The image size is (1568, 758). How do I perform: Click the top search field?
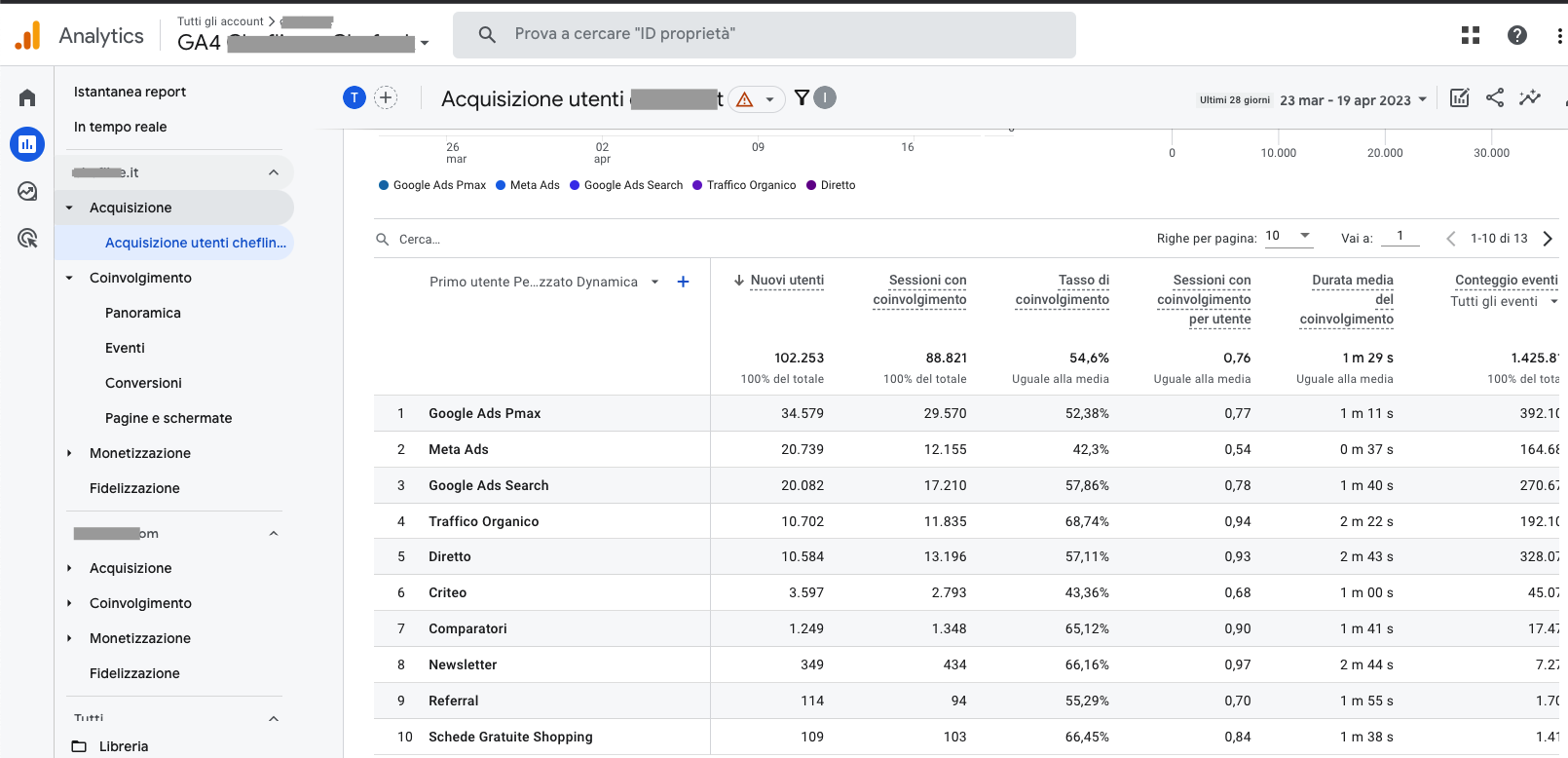(x=765, y=35)
